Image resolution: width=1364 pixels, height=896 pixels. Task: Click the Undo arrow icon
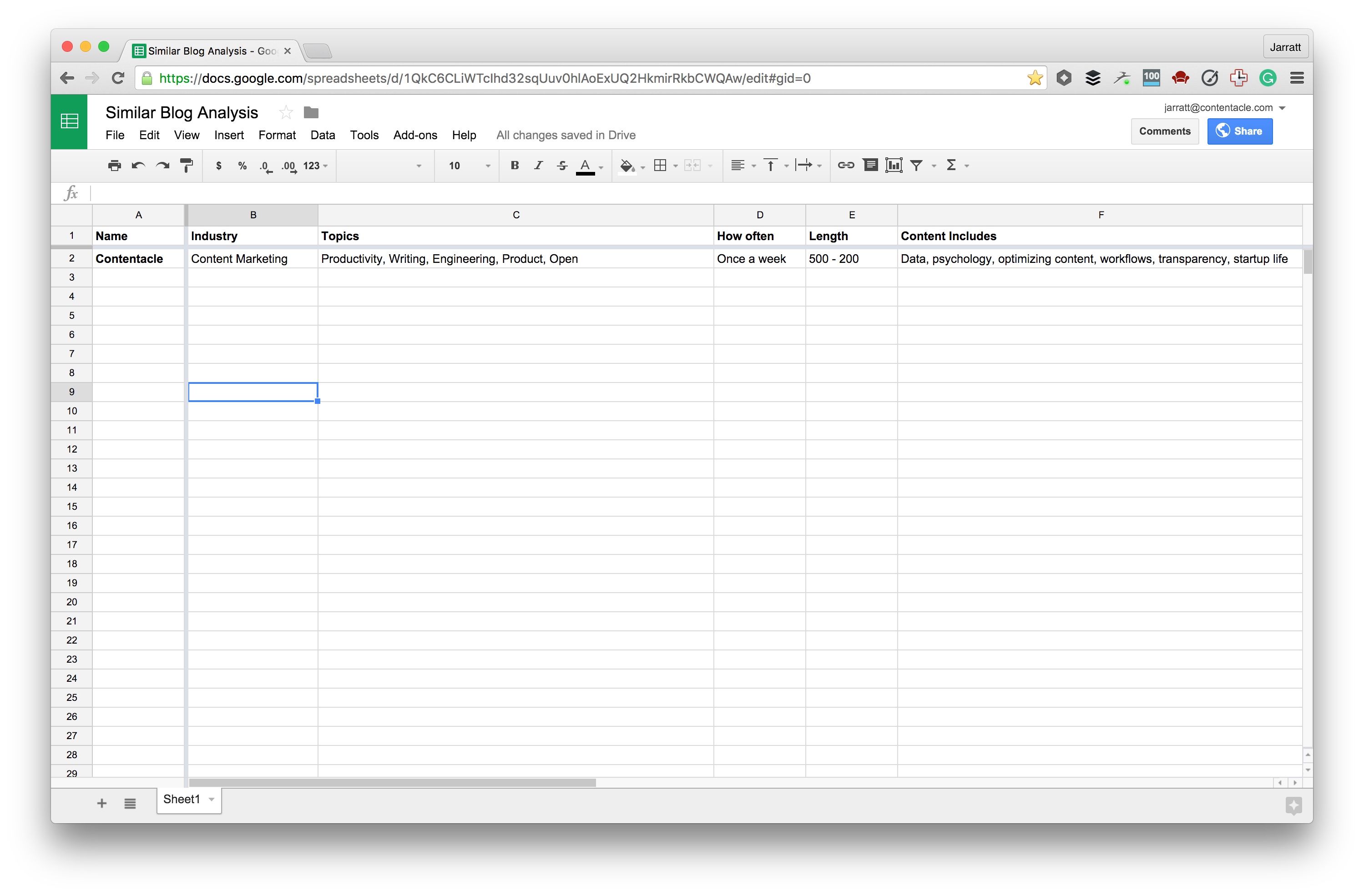tap(138, 166)
